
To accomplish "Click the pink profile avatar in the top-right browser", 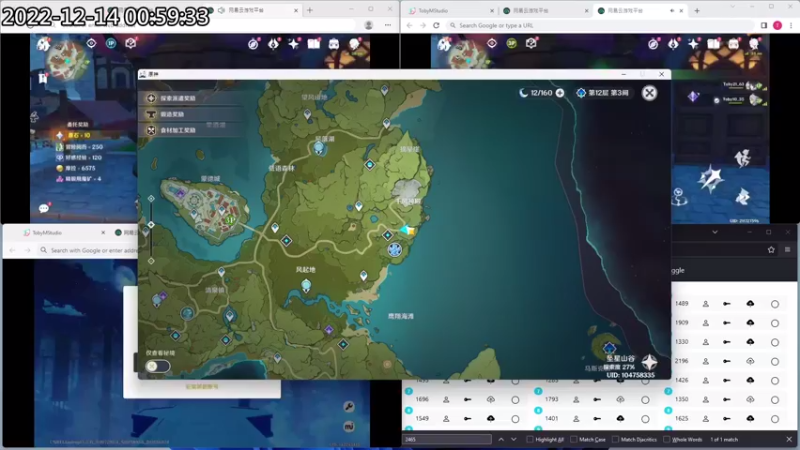I will pos(777,25).
